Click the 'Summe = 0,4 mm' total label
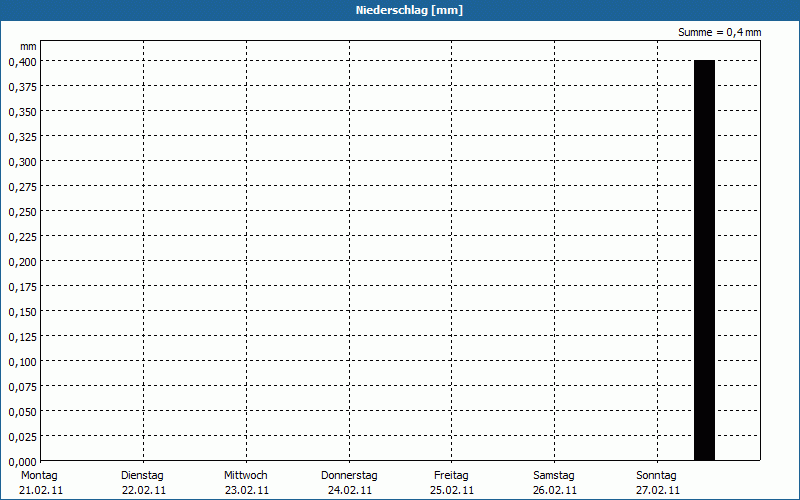The width and height of the screenshot is (800, 500). tap(719, 33)
